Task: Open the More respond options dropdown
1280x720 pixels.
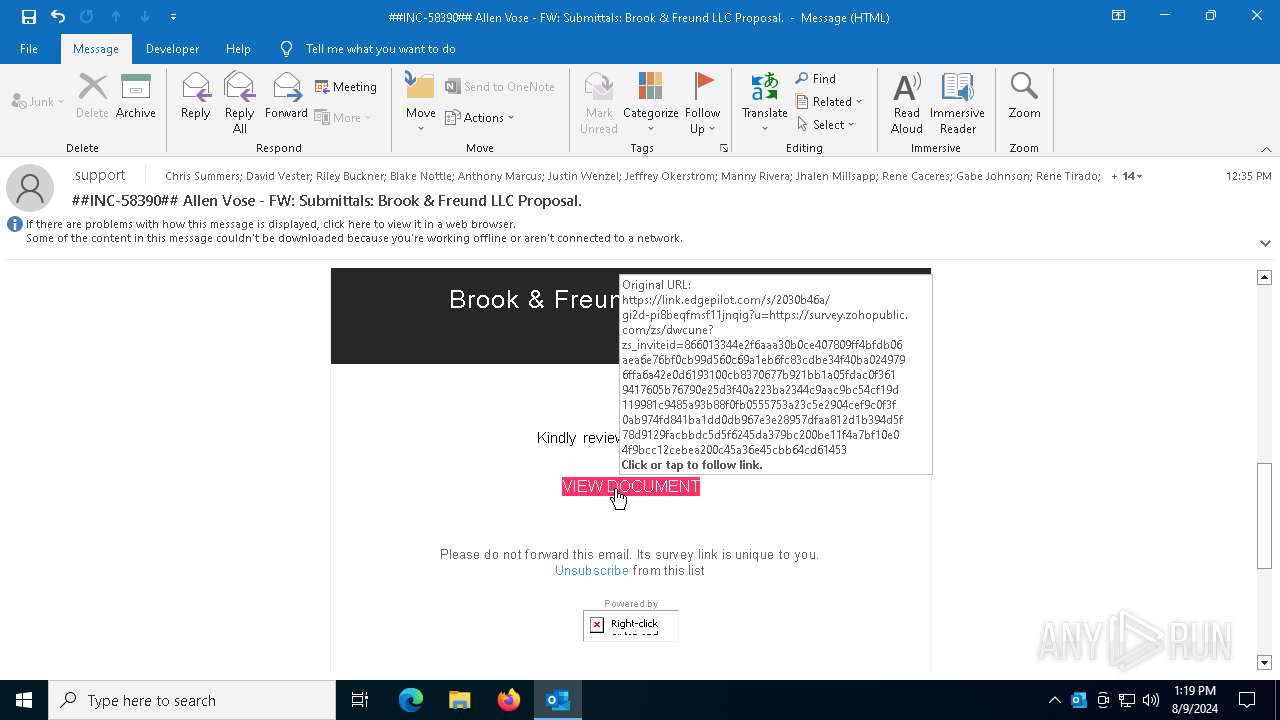Action: coord(343,117)
